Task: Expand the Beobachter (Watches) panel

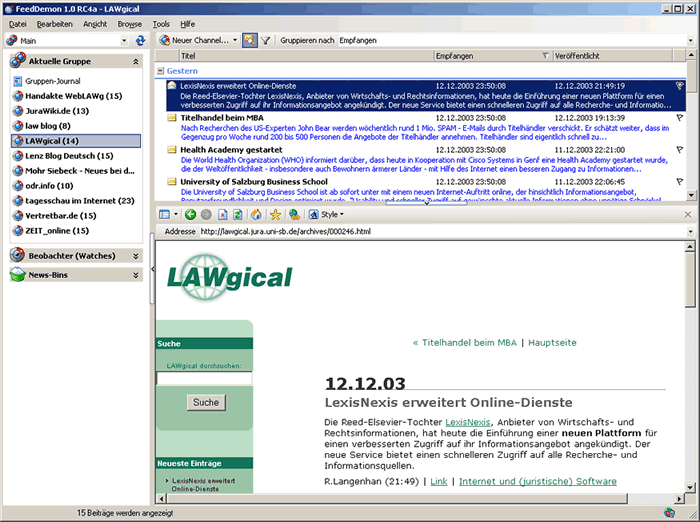Action: (x=136, y=256)
